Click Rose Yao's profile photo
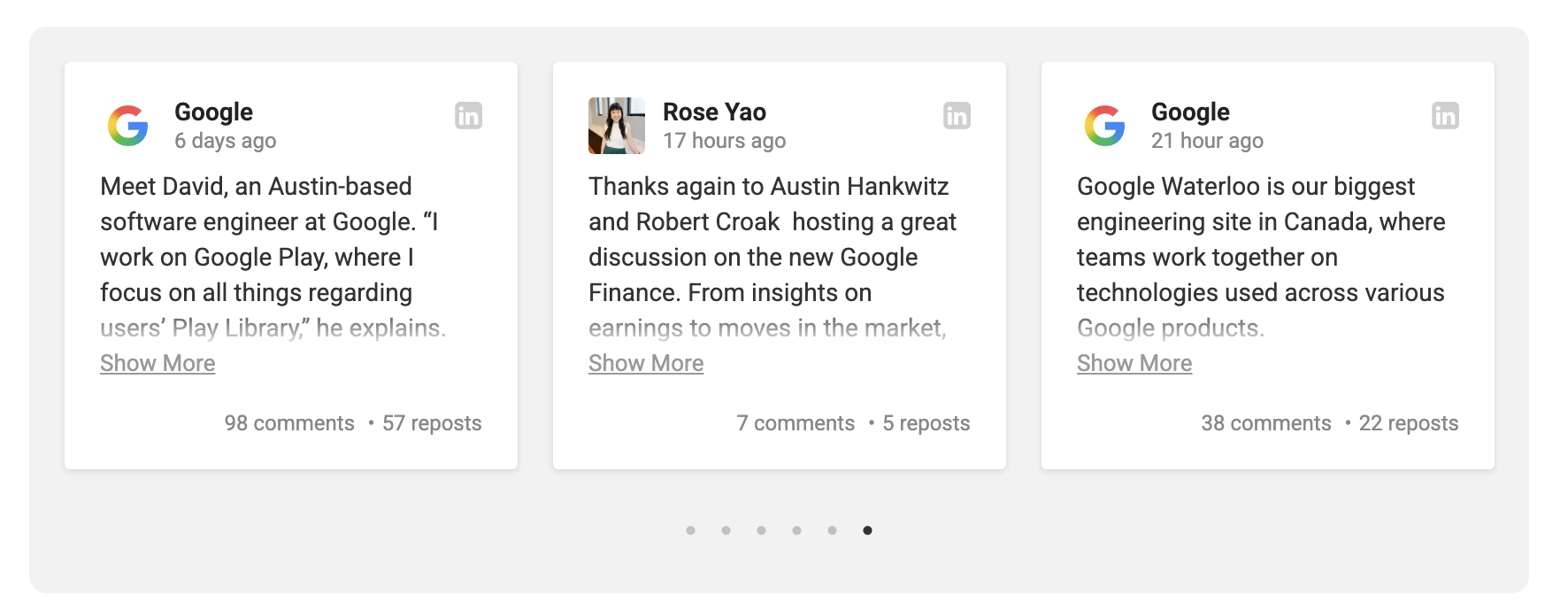This screenshot has height=611, width=1568. 617,126
